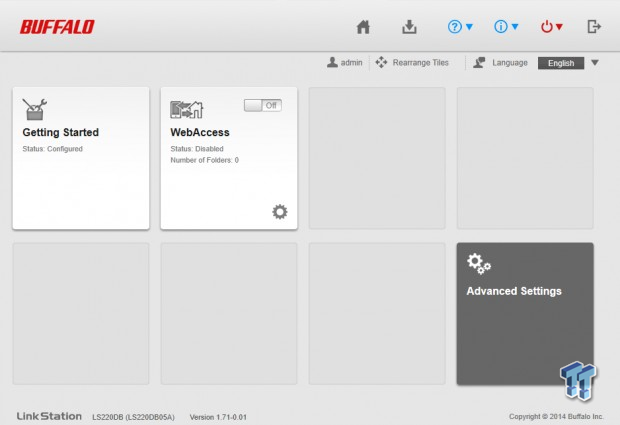
Task: Click the WebAccess phone-house icon
Action: click(187, 110)
